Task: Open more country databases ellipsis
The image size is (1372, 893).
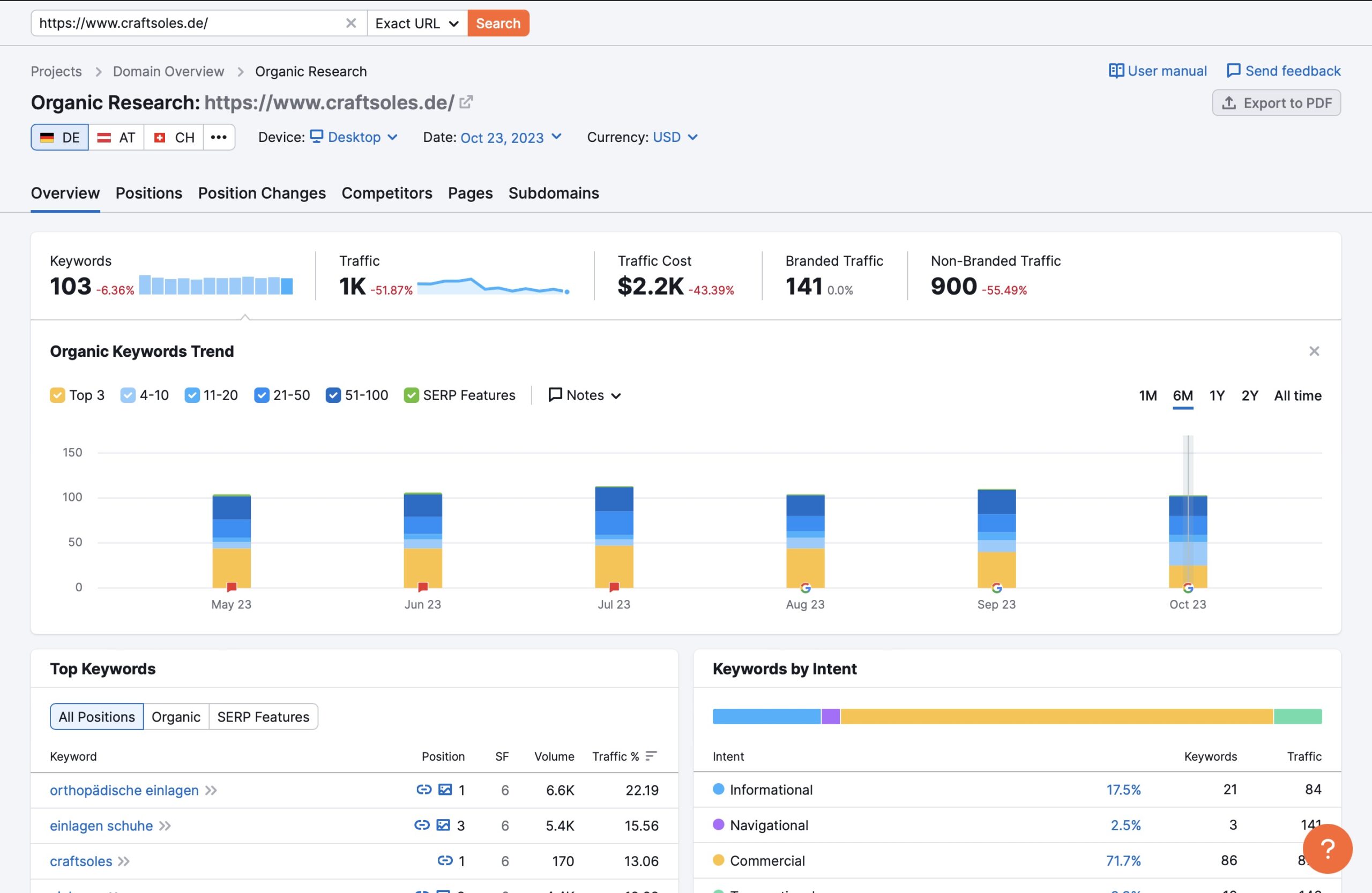Action: click(x=219, y=137)
